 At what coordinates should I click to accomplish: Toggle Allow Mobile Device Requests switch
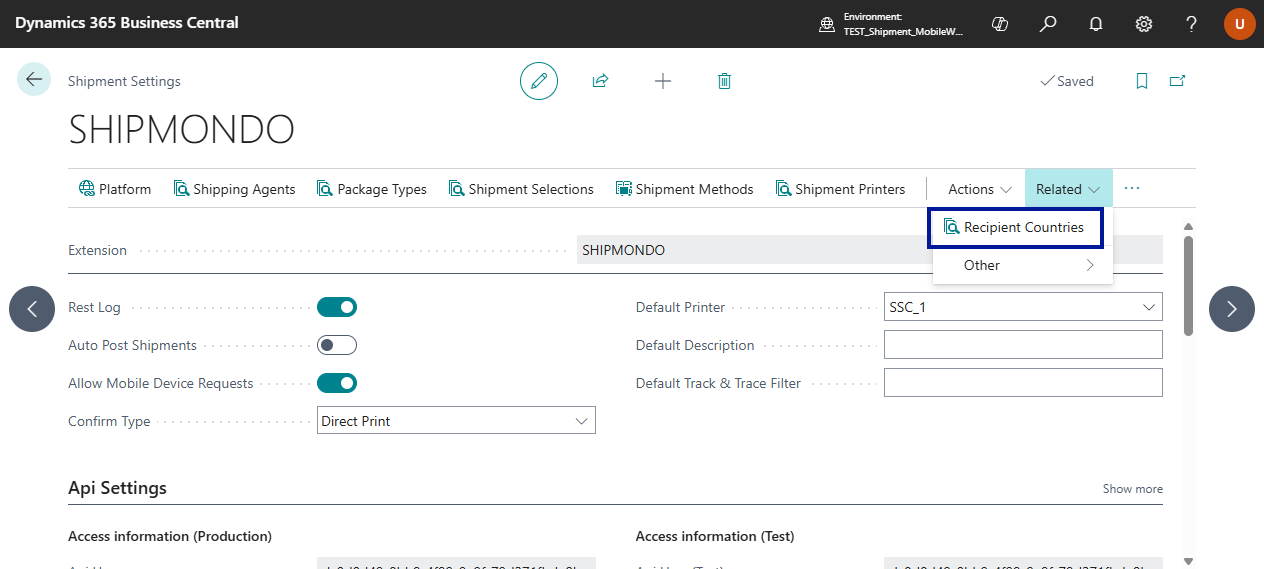pos(337,383)
